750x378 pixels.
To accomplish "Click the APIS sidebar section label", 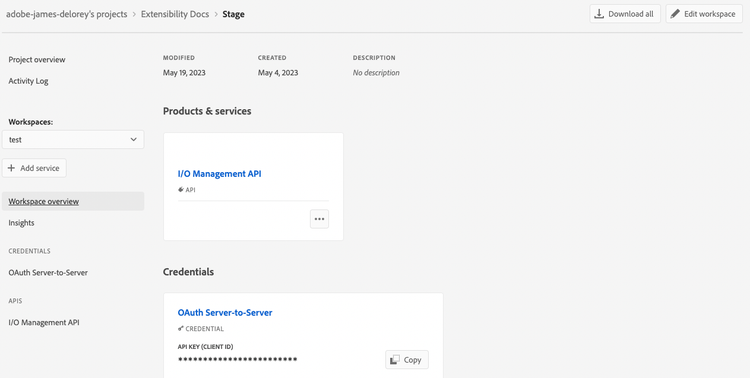I will click(15, 301).
